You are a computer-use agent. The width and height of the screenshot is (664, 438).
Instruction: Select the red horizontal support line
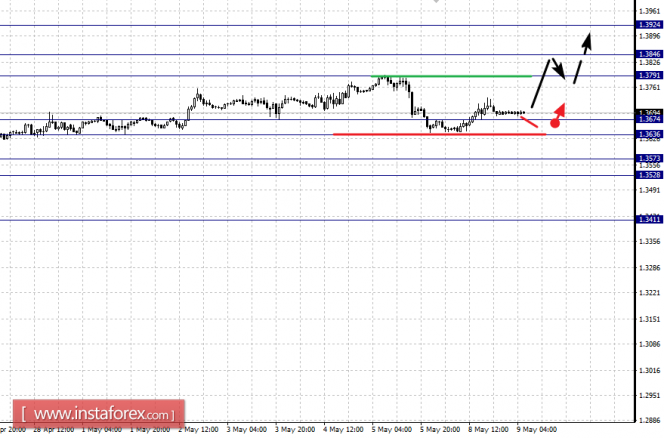click(x=440, y=134)
